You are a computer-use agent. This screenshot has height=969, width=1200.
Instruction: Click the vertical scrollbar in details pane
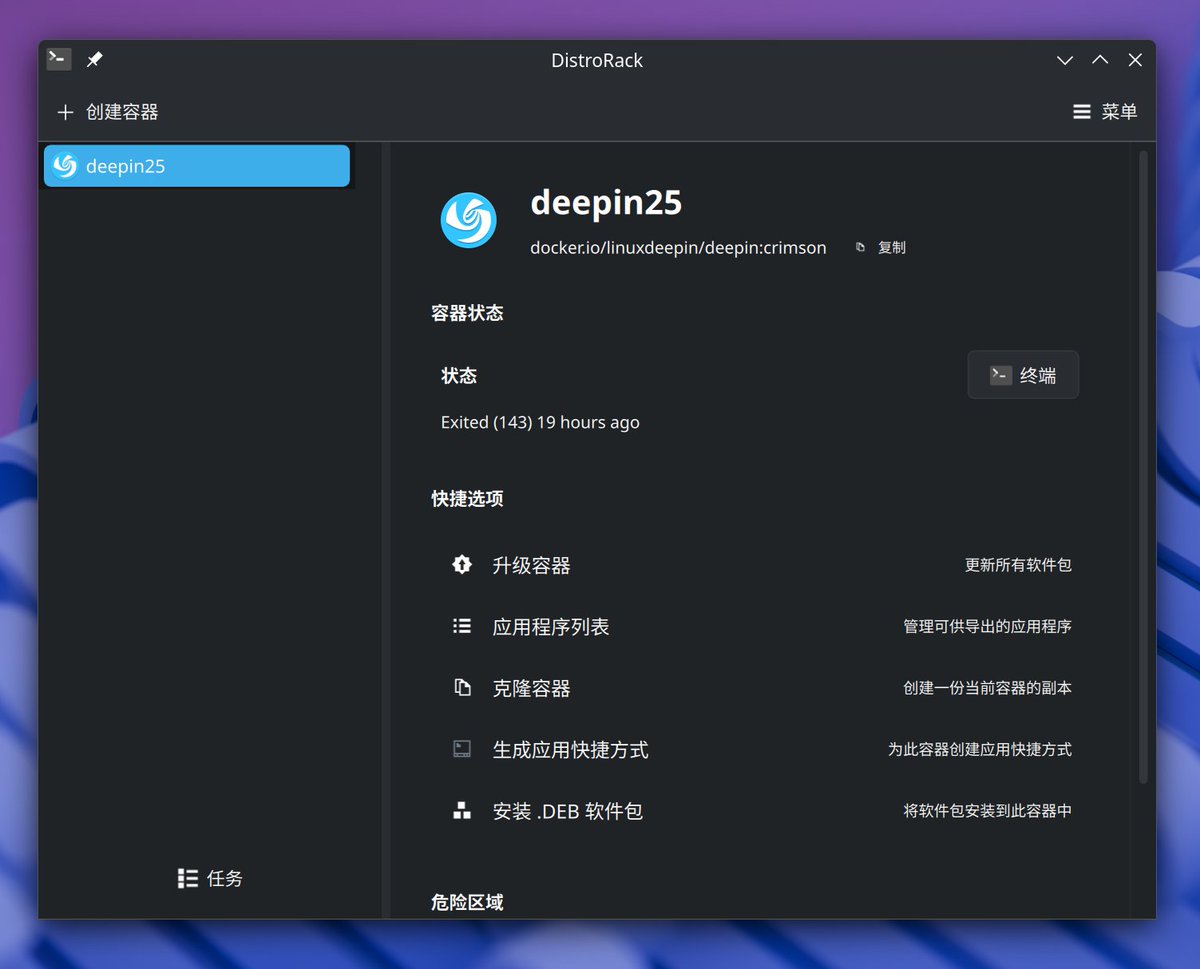1143,467
